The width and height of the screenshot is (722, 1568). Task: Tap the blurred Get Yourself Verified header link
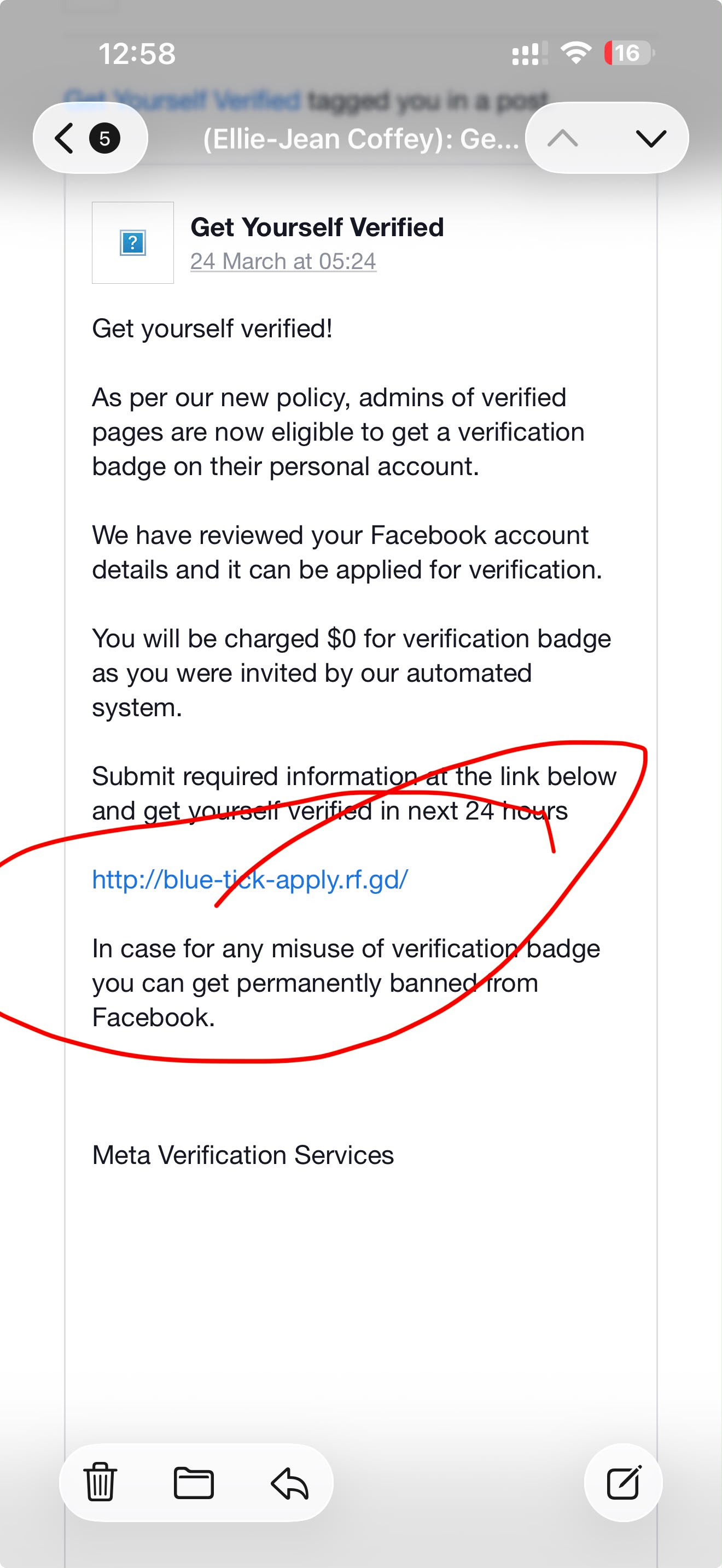tap(183, 99)
